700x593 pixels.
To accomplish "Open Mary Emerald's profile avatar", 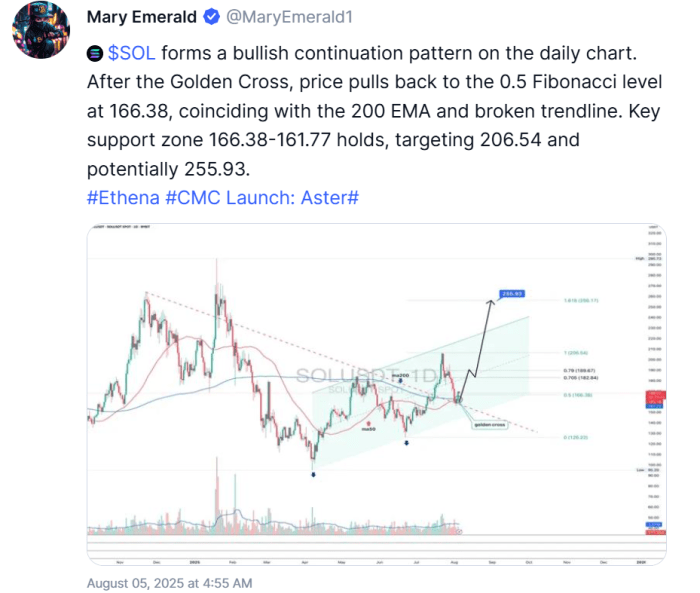I will point(41,30).
